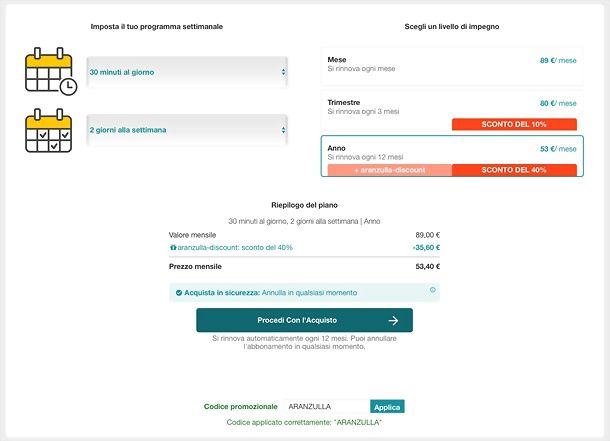This screenshot has height=441, width=610.
Task: Click the SCONTO DEL 40% badge
Action: click(x=514, y=170)
